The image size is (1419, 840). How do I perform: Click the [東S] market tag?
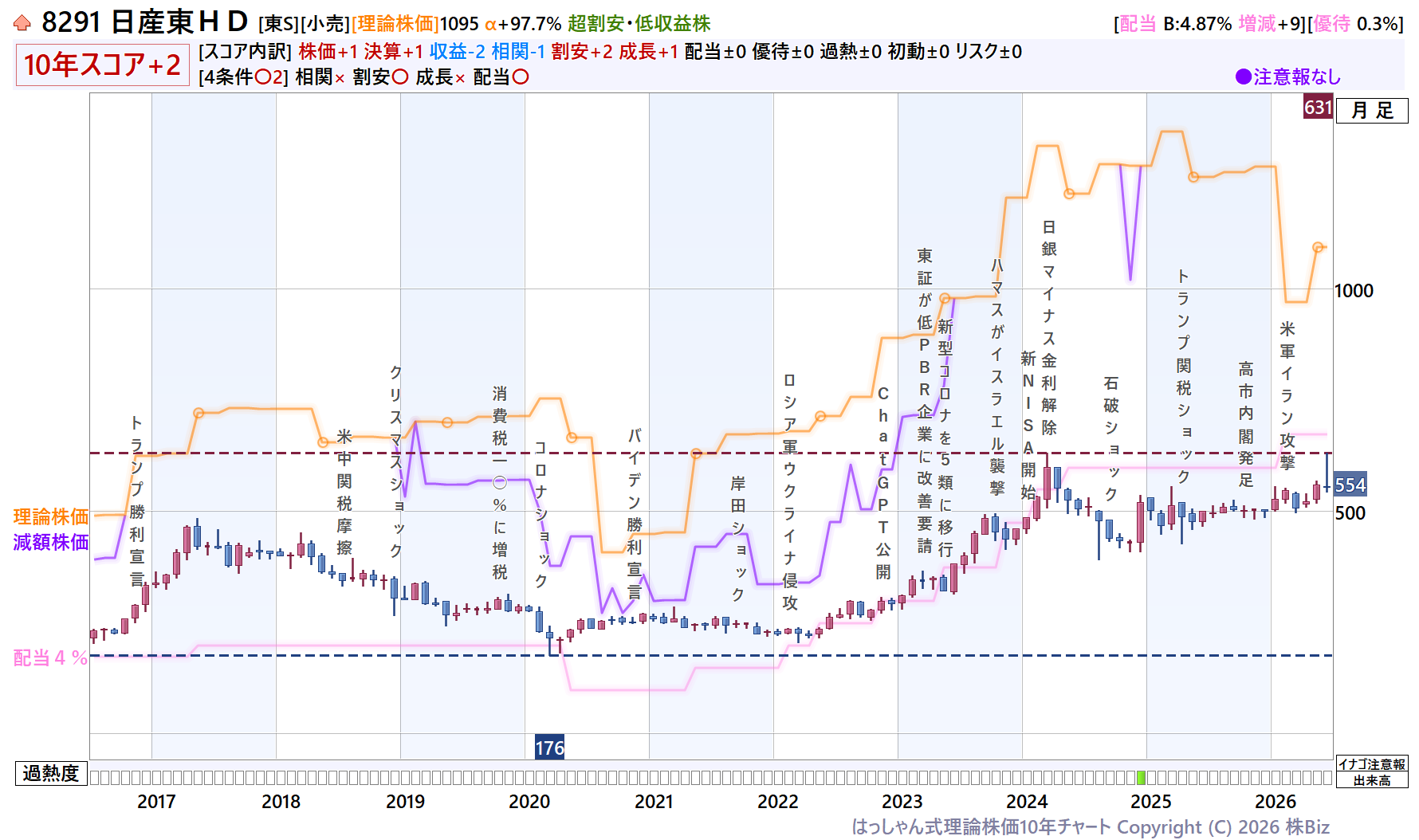(x=278, y=24)
